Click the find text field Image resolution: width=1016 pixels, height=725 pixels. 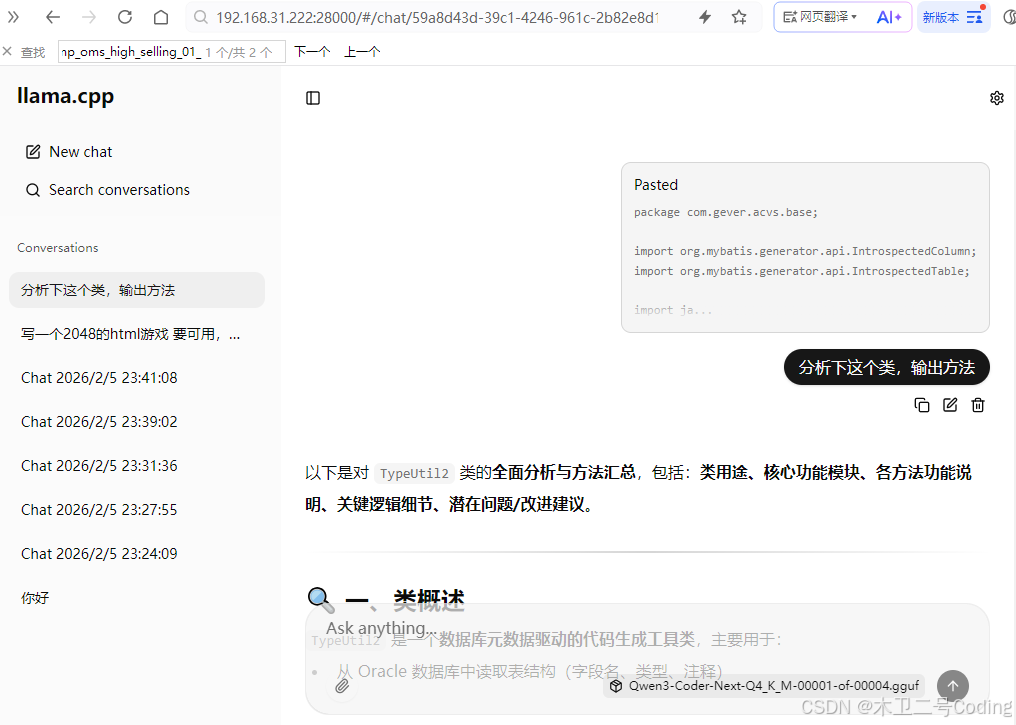[172, 52]
